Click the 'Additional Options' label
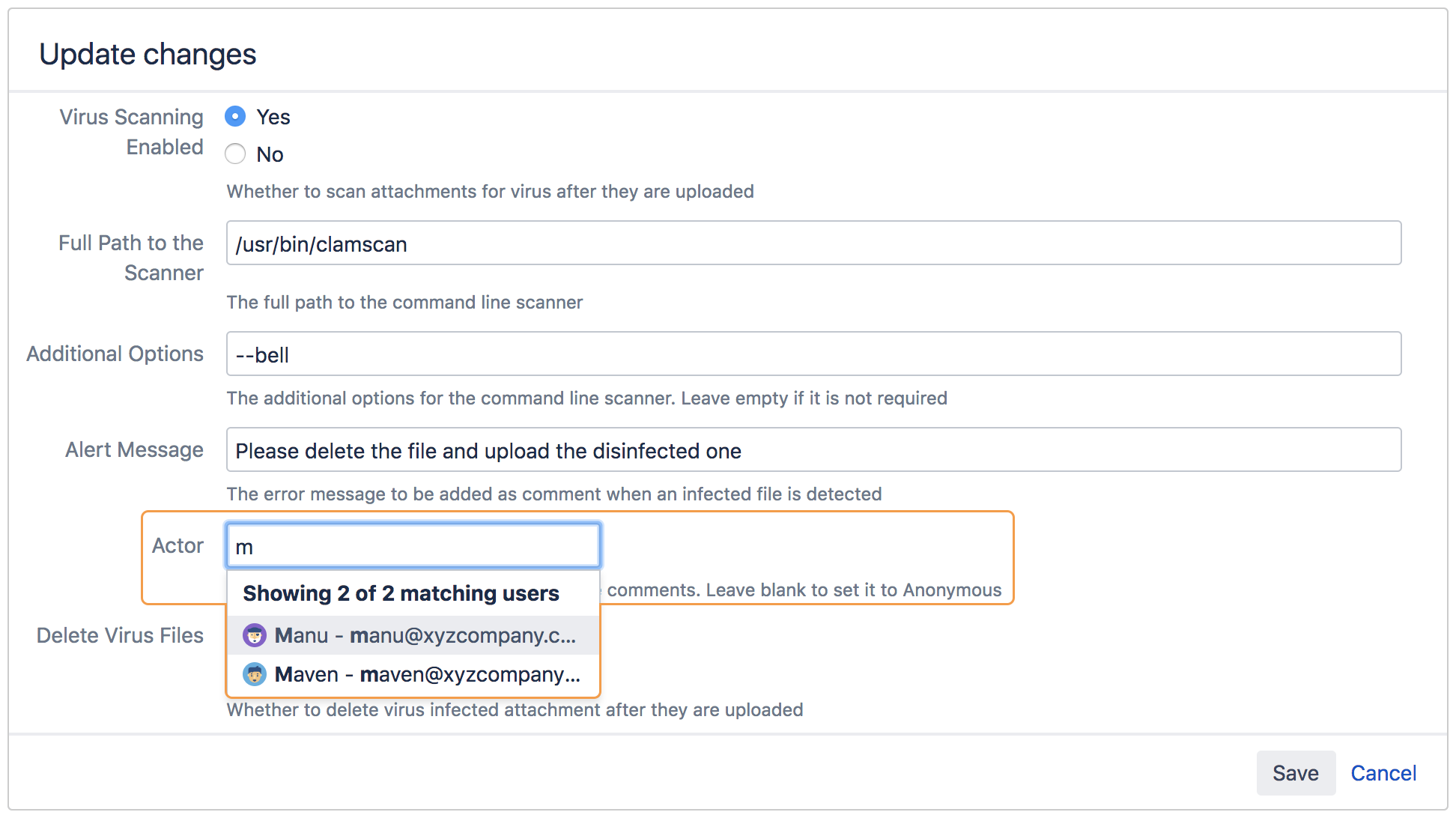The width and height of the screenshot is (1456, 818). (115, 354)
